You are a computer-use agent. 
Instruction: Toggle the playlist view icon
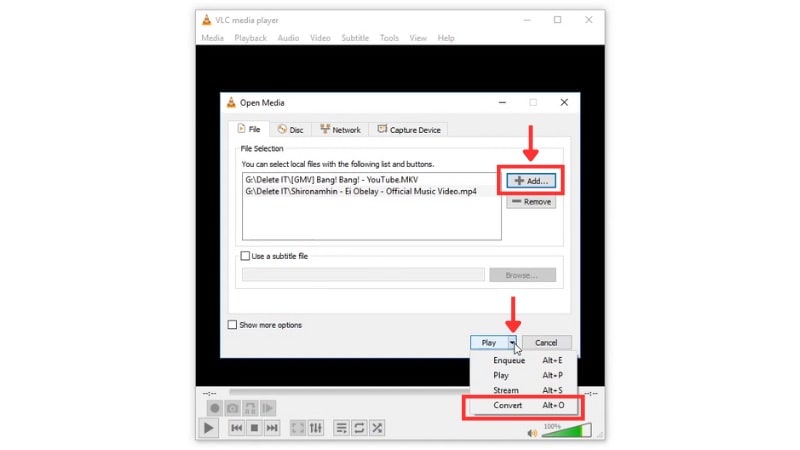click(341, 428)
